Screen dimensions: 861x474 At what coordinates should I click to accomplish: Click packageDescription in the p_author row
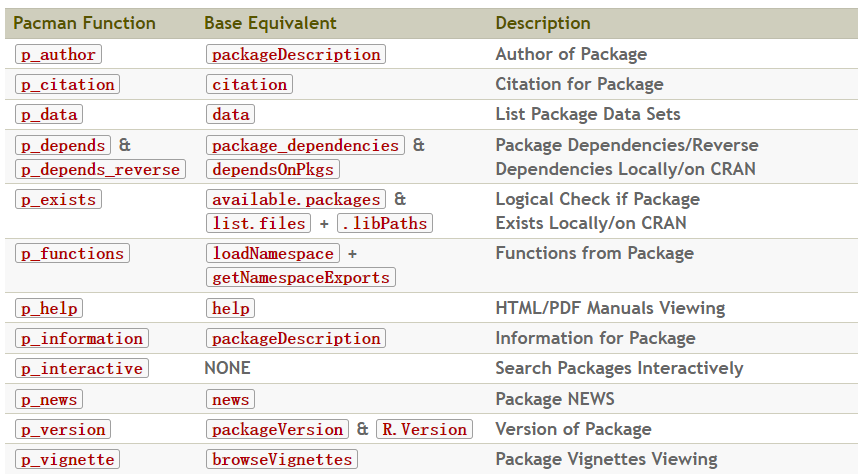pyautogui.click(x=296, y=54)
